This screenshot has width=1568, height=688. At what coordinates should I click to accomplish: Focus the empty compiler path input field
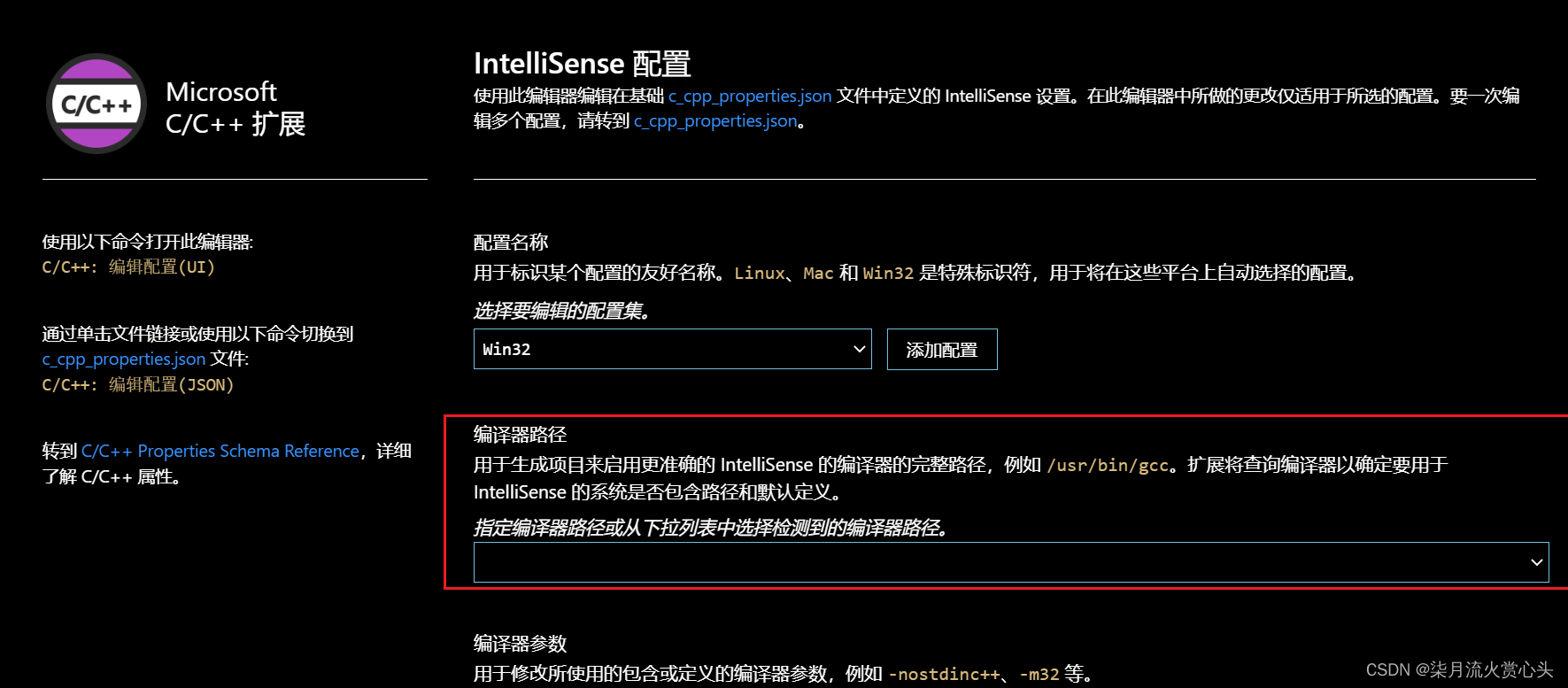click(1011, 562)
